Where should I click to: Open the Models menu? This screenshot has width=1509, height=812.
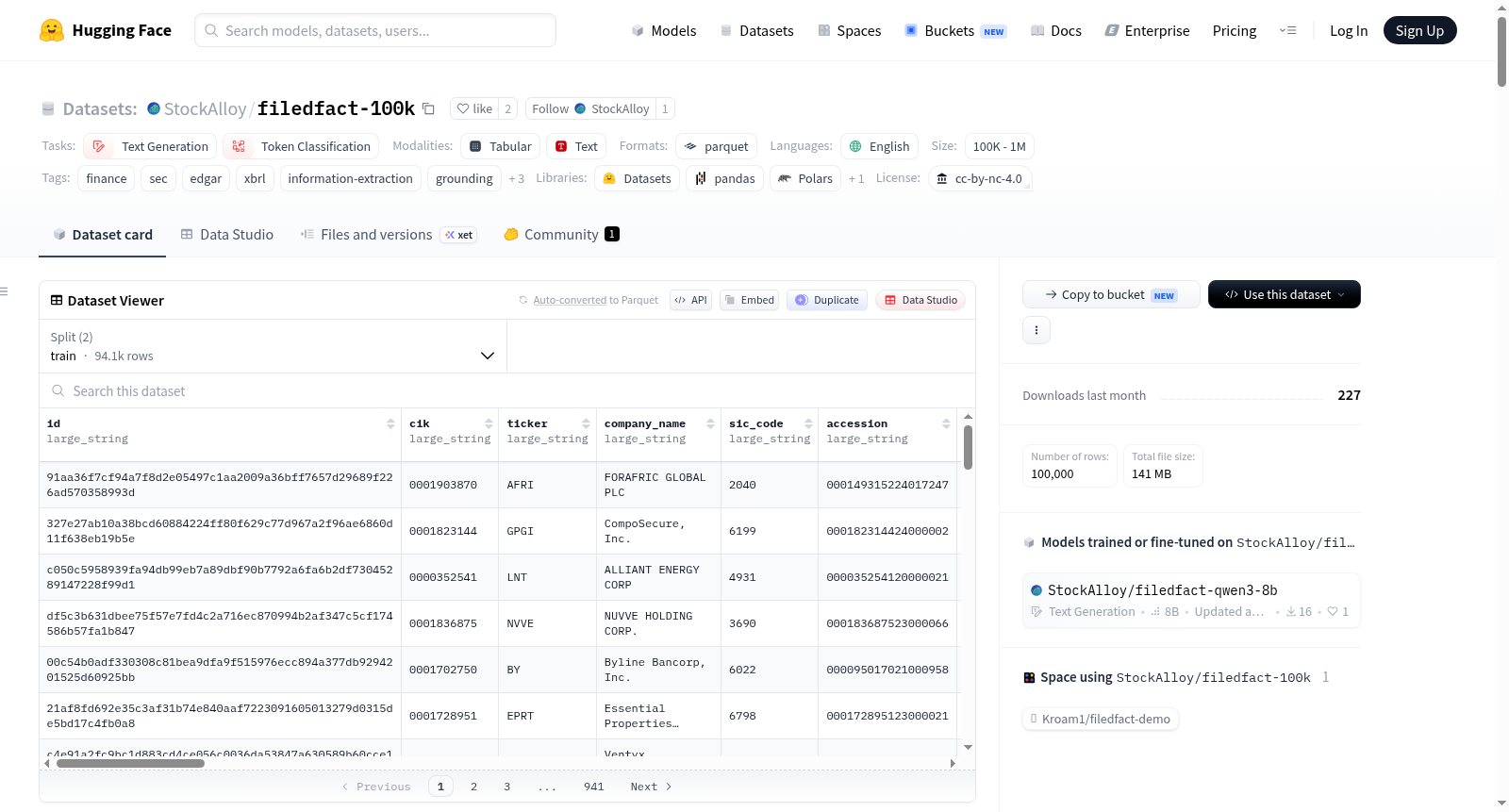(x=664, y=30)
